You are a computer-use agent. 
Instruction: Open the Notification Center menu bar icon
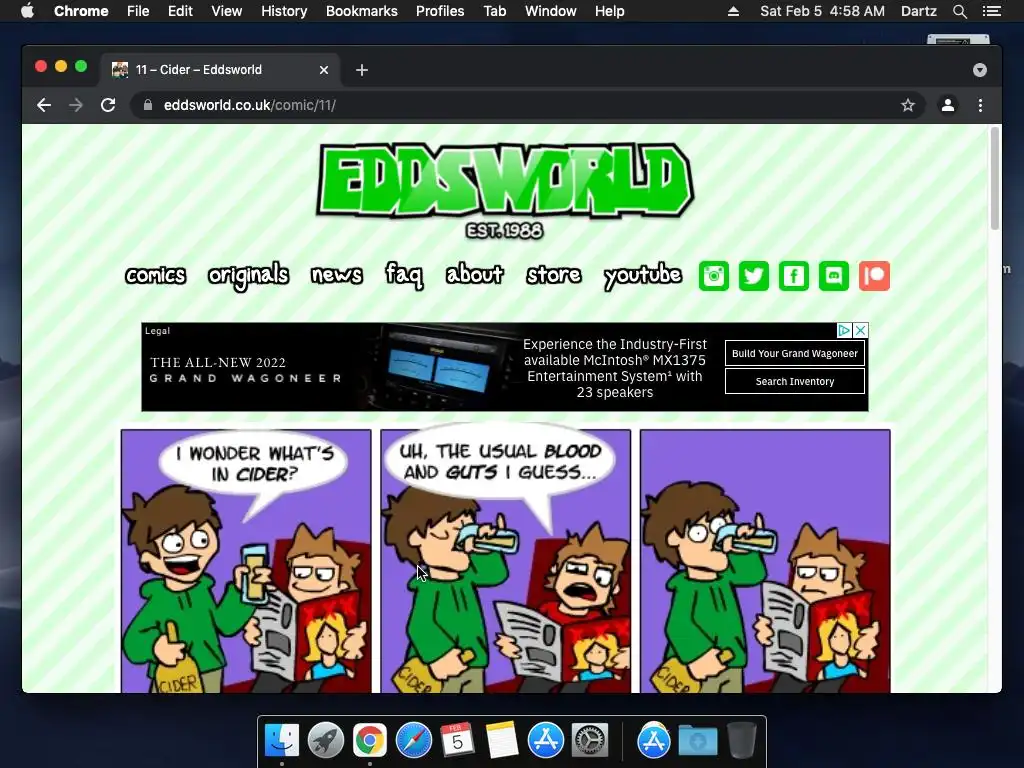pos(991,11)
